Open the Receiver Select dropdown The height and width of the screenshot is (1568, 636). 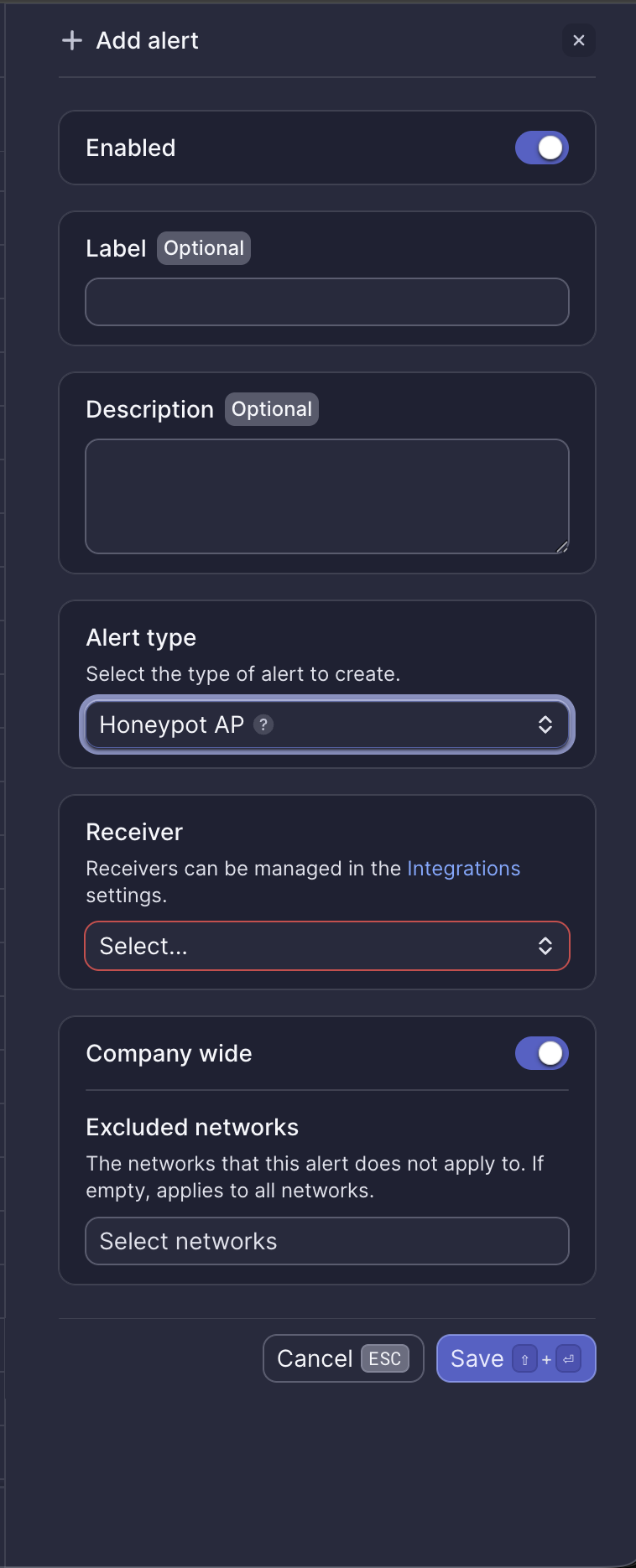(327, 946)
